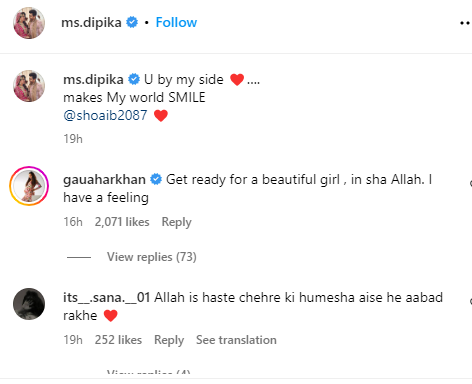The width and height of the screenshot is (472, 384).
Task: Open gauaharkhan story ring avatar
Action: pos(29,186)
